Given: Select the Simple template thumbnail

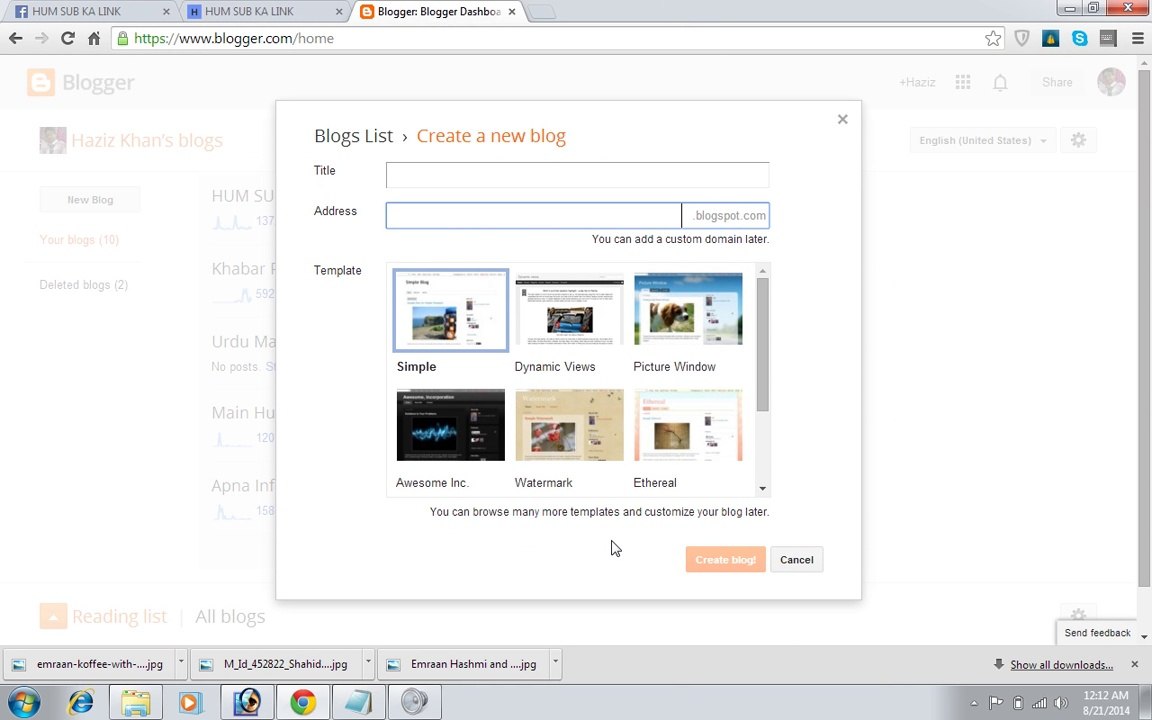Looking at the screenshot, I should [x=450, y=310].
